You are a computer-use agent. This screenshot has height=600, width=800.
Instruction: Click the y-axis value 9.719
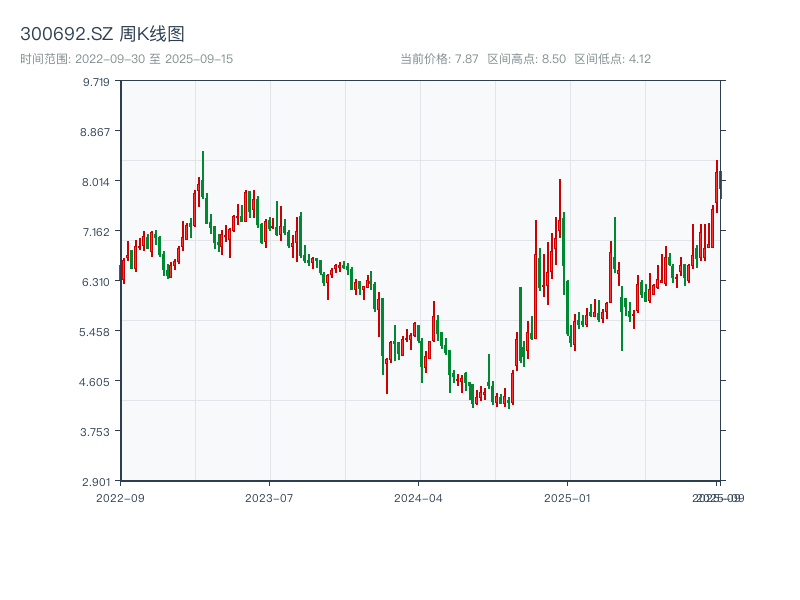coord(96,82)
